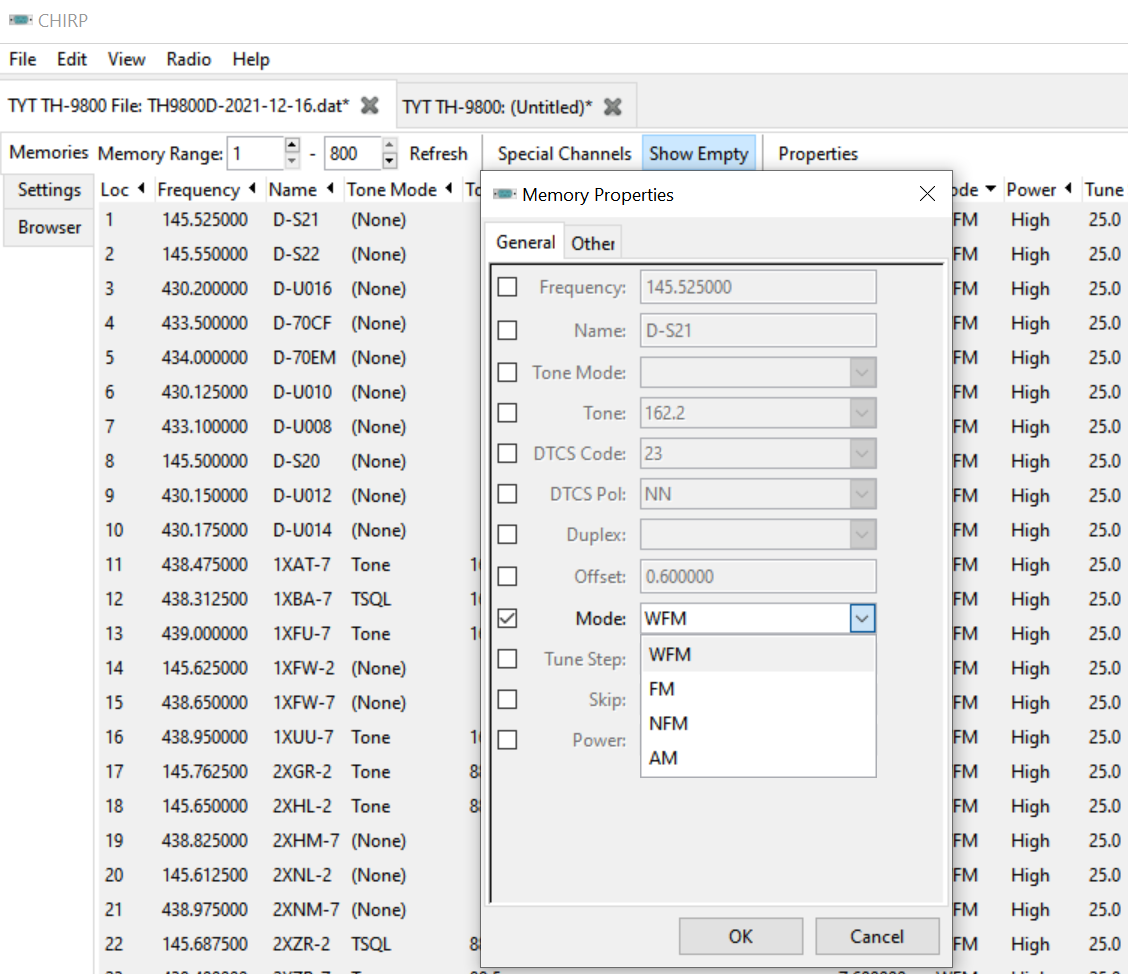The image size is (1128, 974).
Task: Switch to the General tab
Action: 525,242
